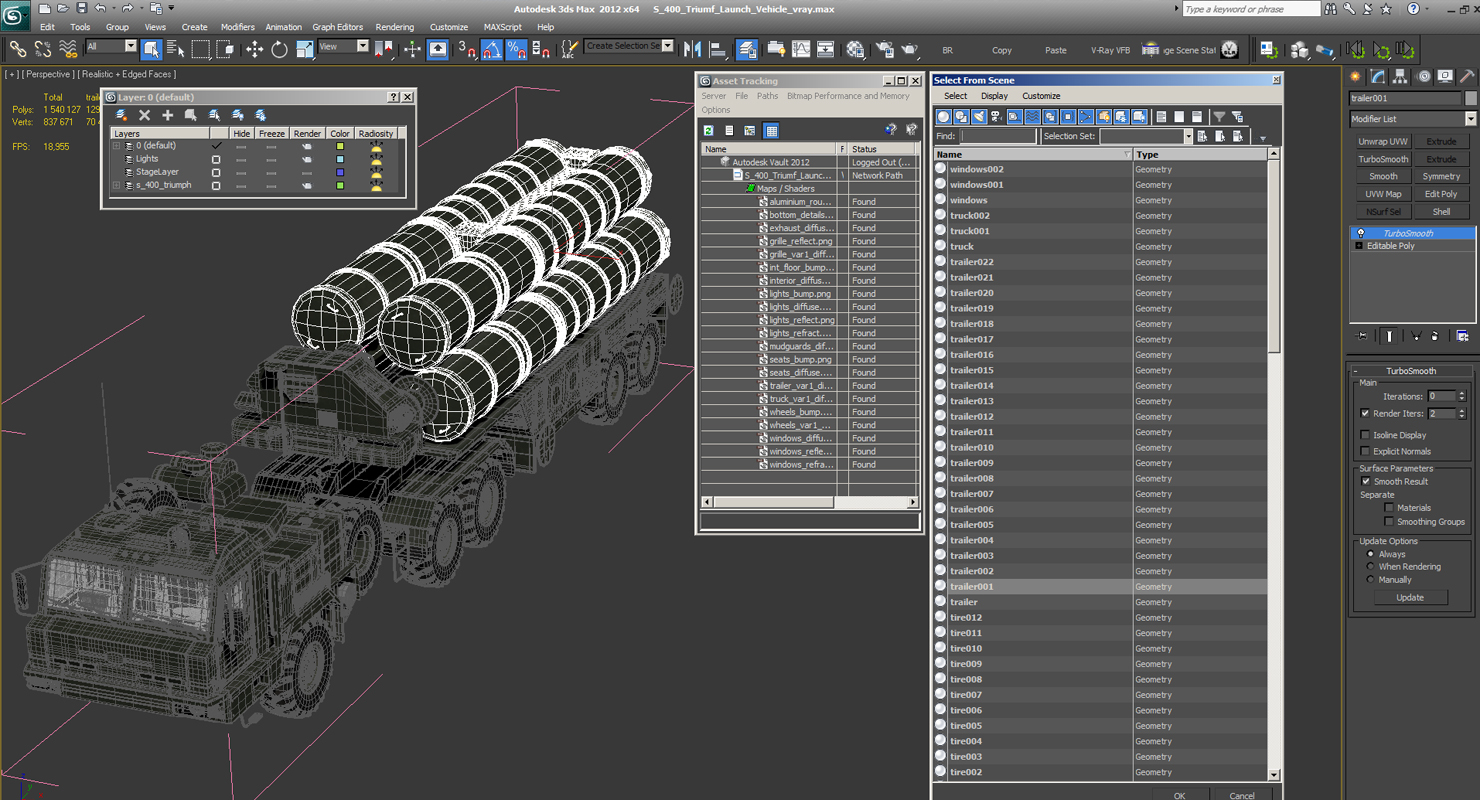Toggle Percent Snap in main toolbar
Screen dimensions: 1480x800
[516, 48]
